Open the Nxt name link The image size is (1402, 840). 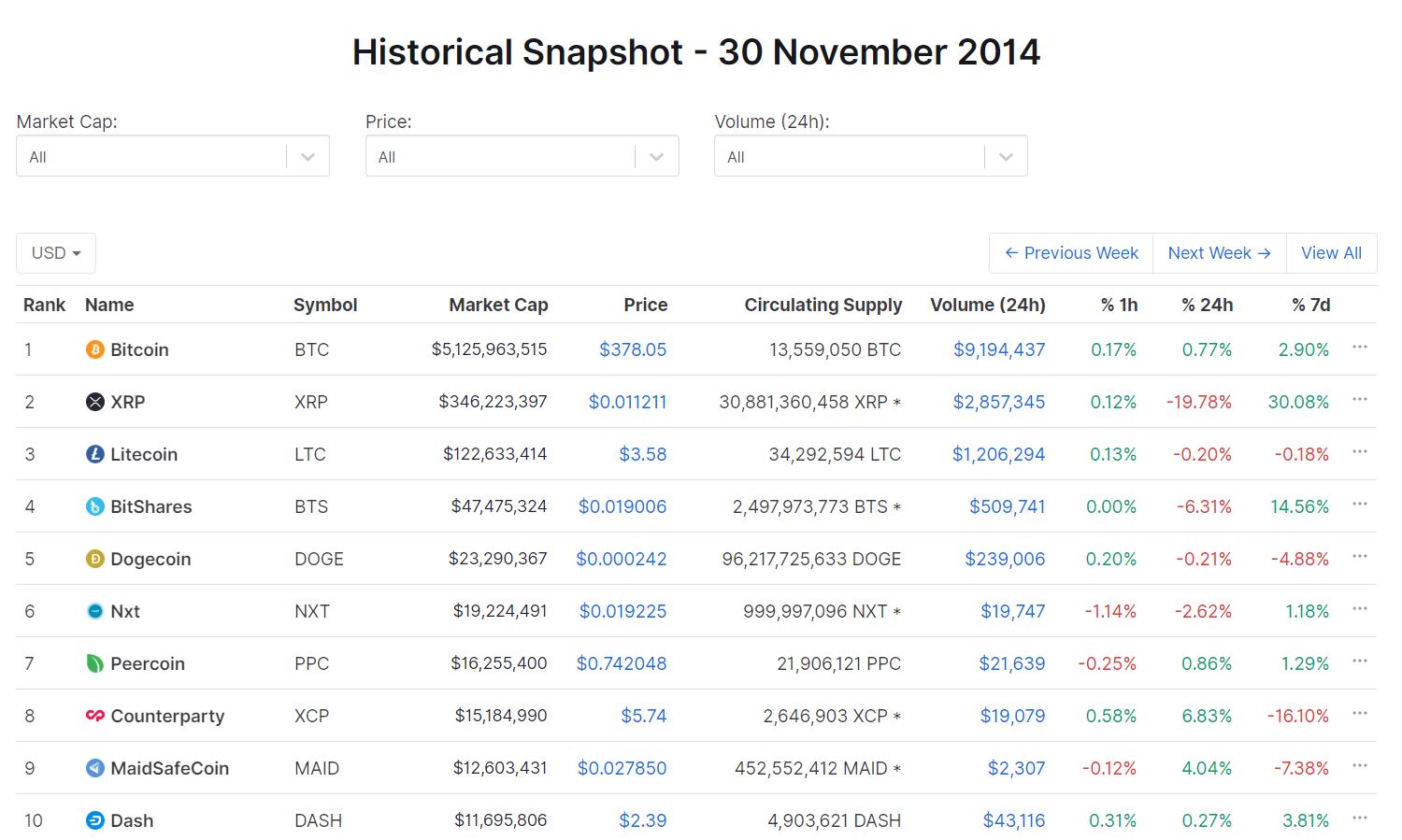point(125,611)
